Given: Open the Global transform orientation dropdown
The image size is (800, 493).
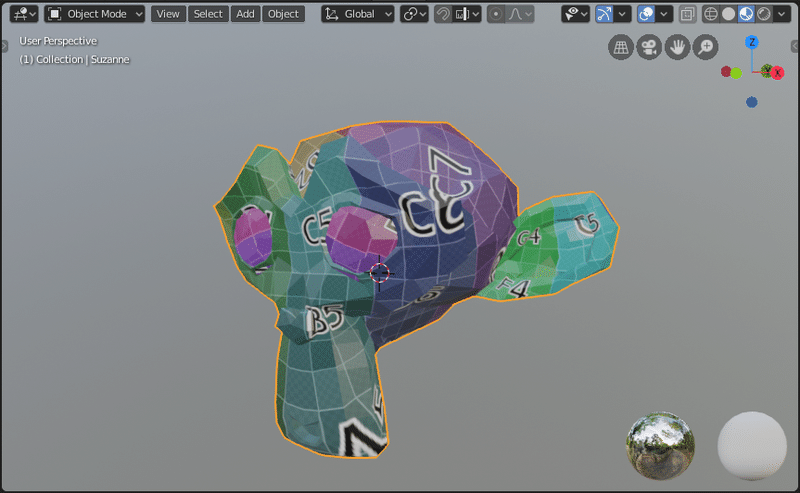Looking at the screenshot, I should click(358, 14).
